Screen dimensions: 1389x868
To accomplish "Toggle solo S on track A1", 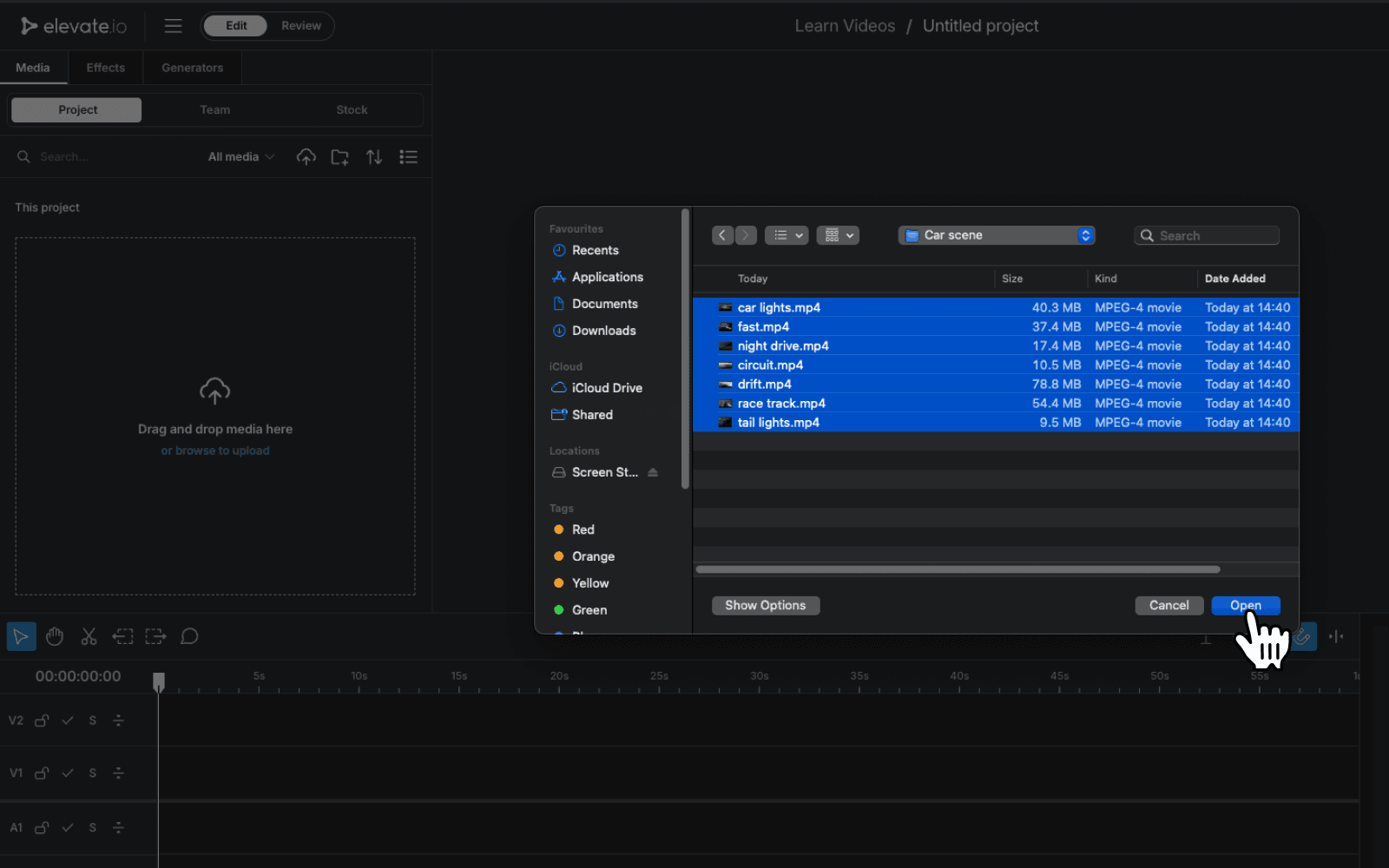I will tap(93, 827).
